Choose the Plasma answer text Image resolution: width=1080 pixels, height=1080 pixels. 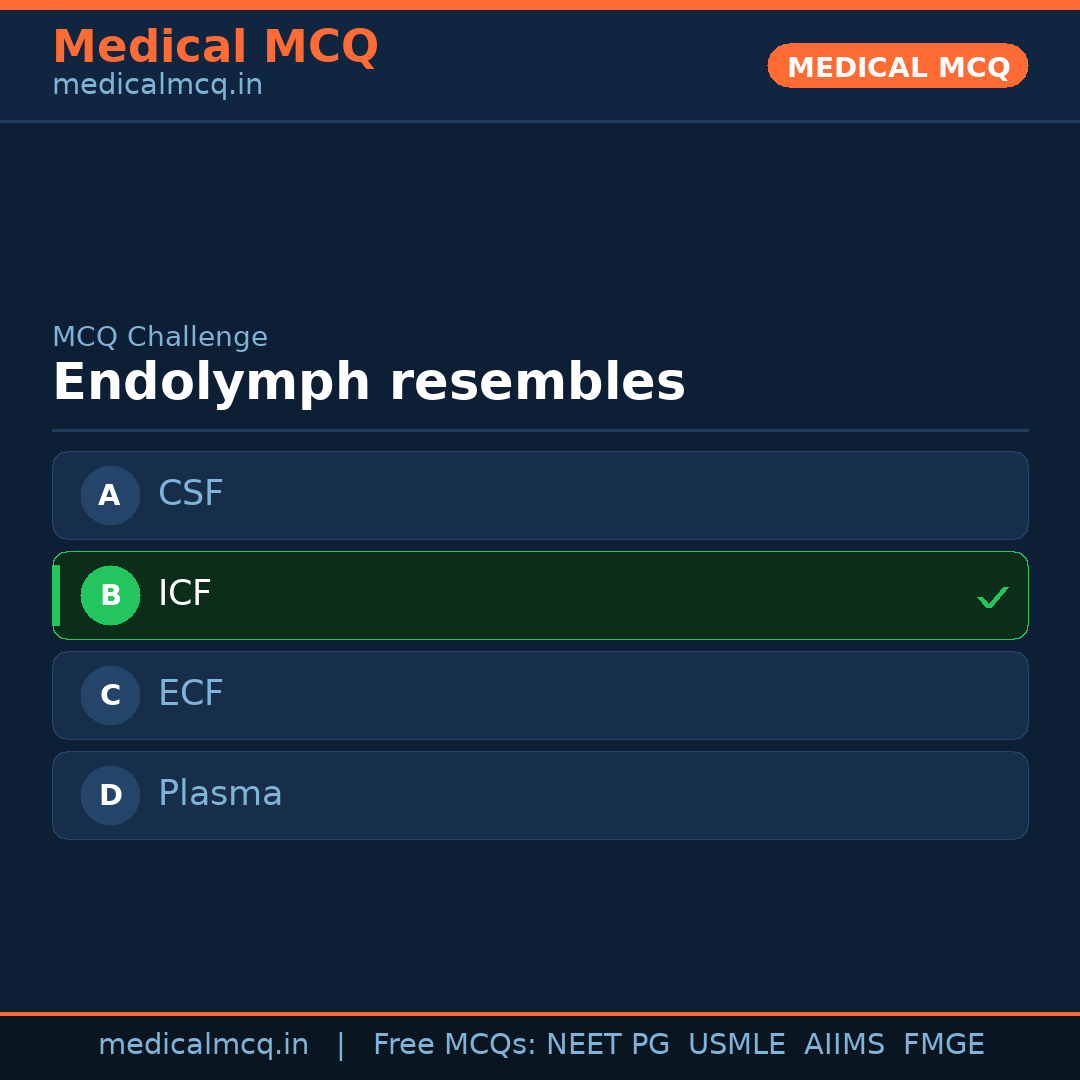[x=220, y=794]
